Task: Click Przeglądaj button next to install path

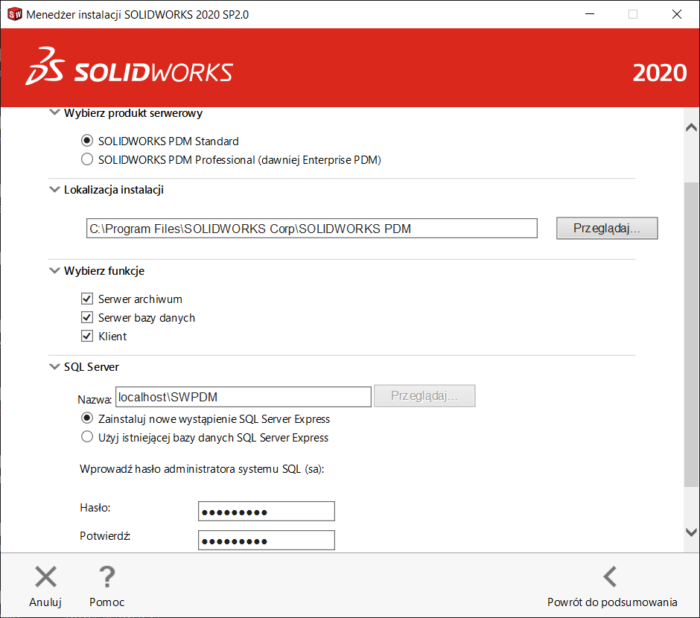Action: (607, 228)
